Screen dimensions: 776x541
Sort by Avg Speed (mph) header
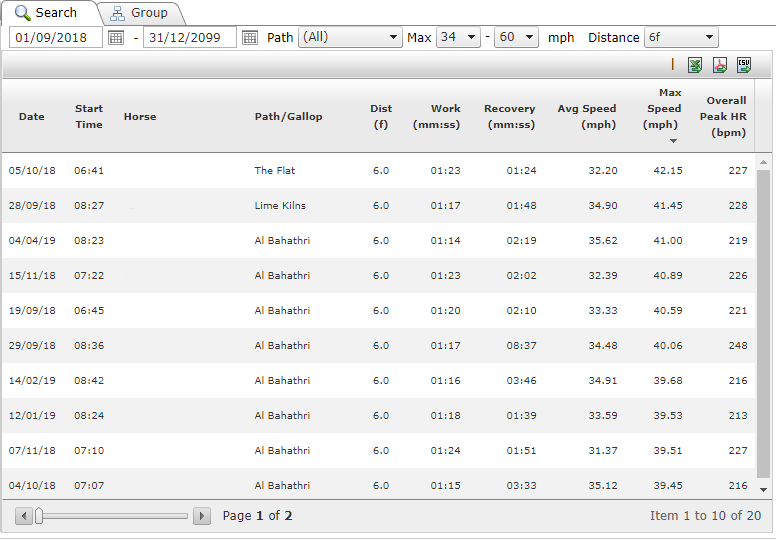coord(587,117)
